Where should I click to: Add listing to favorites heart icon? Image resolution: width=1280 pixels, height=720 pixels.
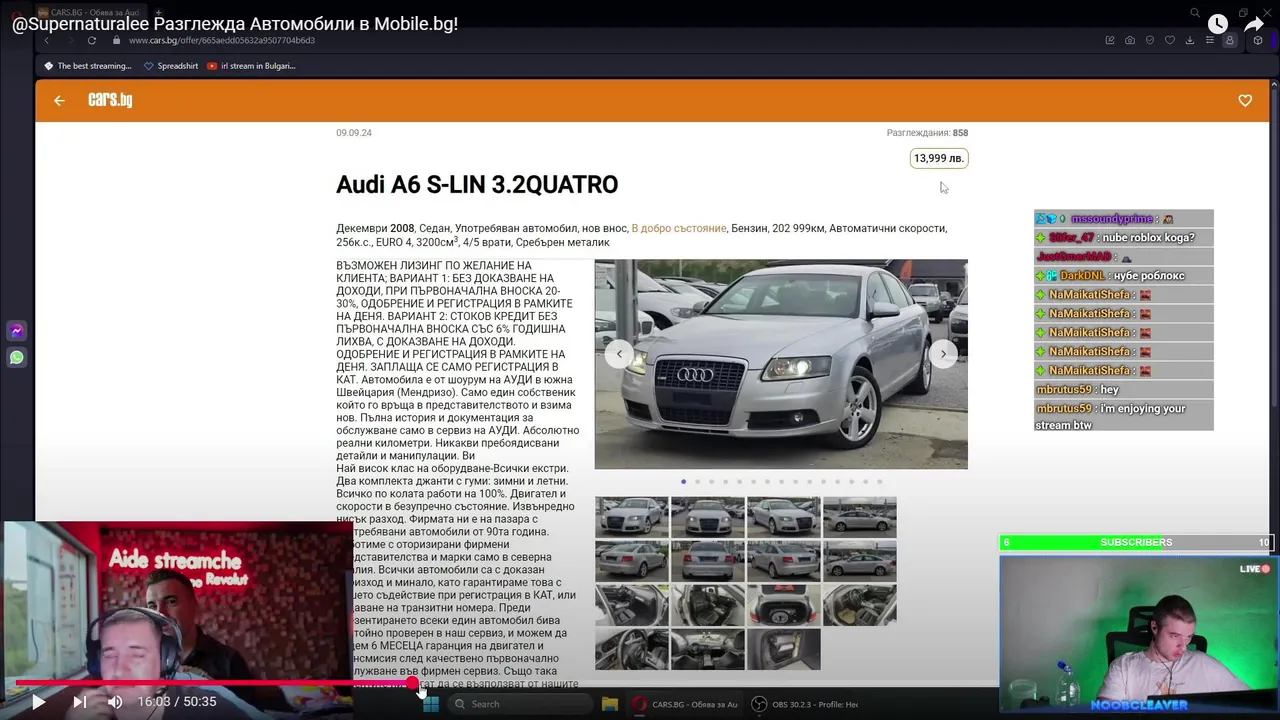point(1245,101)
